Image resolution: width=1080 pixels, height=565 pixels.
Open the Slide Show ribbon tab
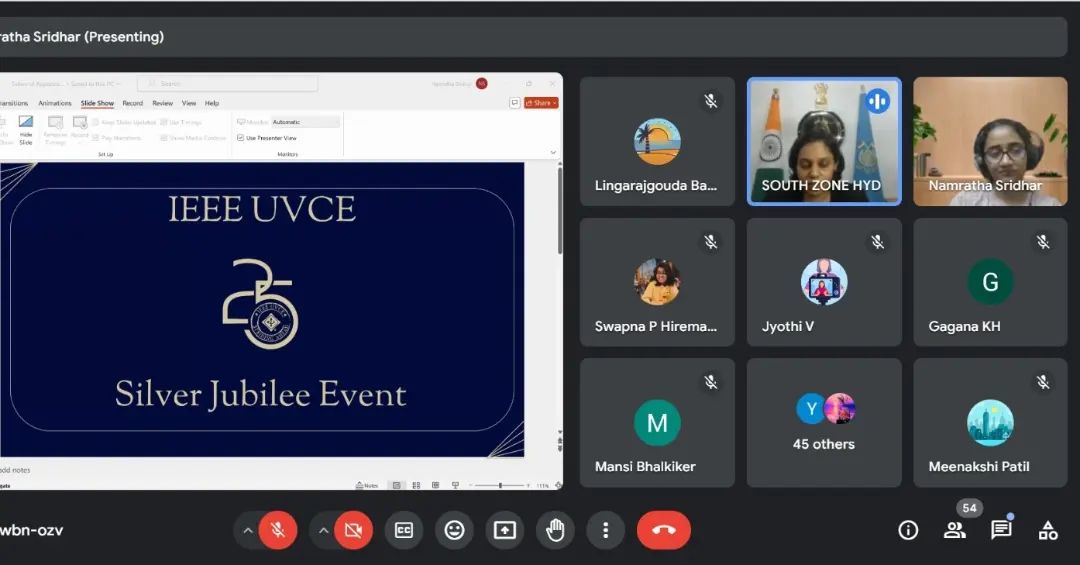pyautogui.click(x=97, y=103)
